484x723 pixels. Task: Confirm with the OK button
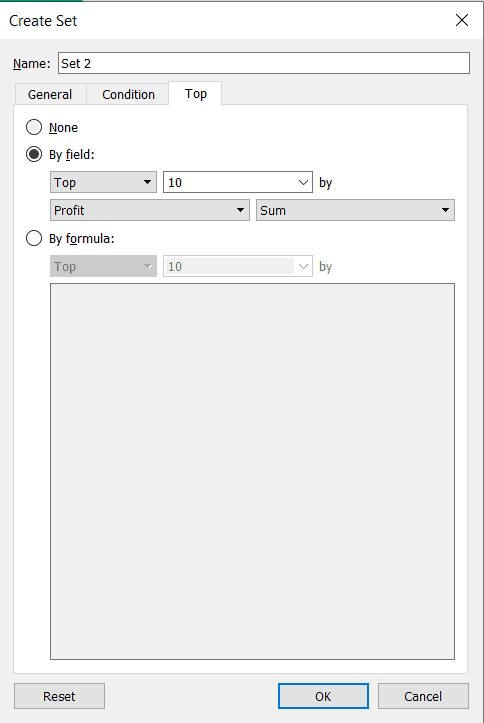(x=323, y=696)
